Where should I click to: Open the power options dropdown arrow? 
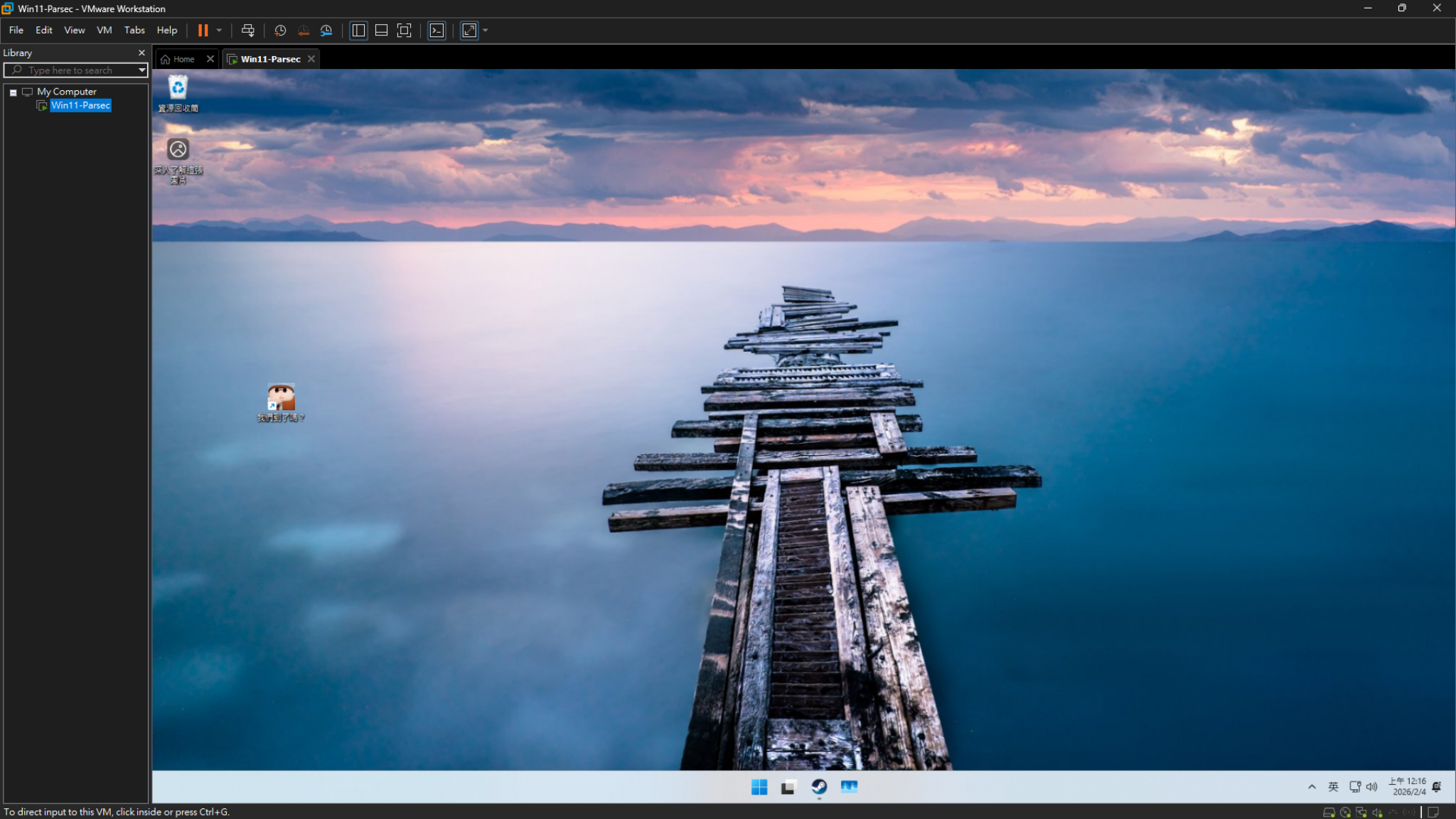click(219, 31)
